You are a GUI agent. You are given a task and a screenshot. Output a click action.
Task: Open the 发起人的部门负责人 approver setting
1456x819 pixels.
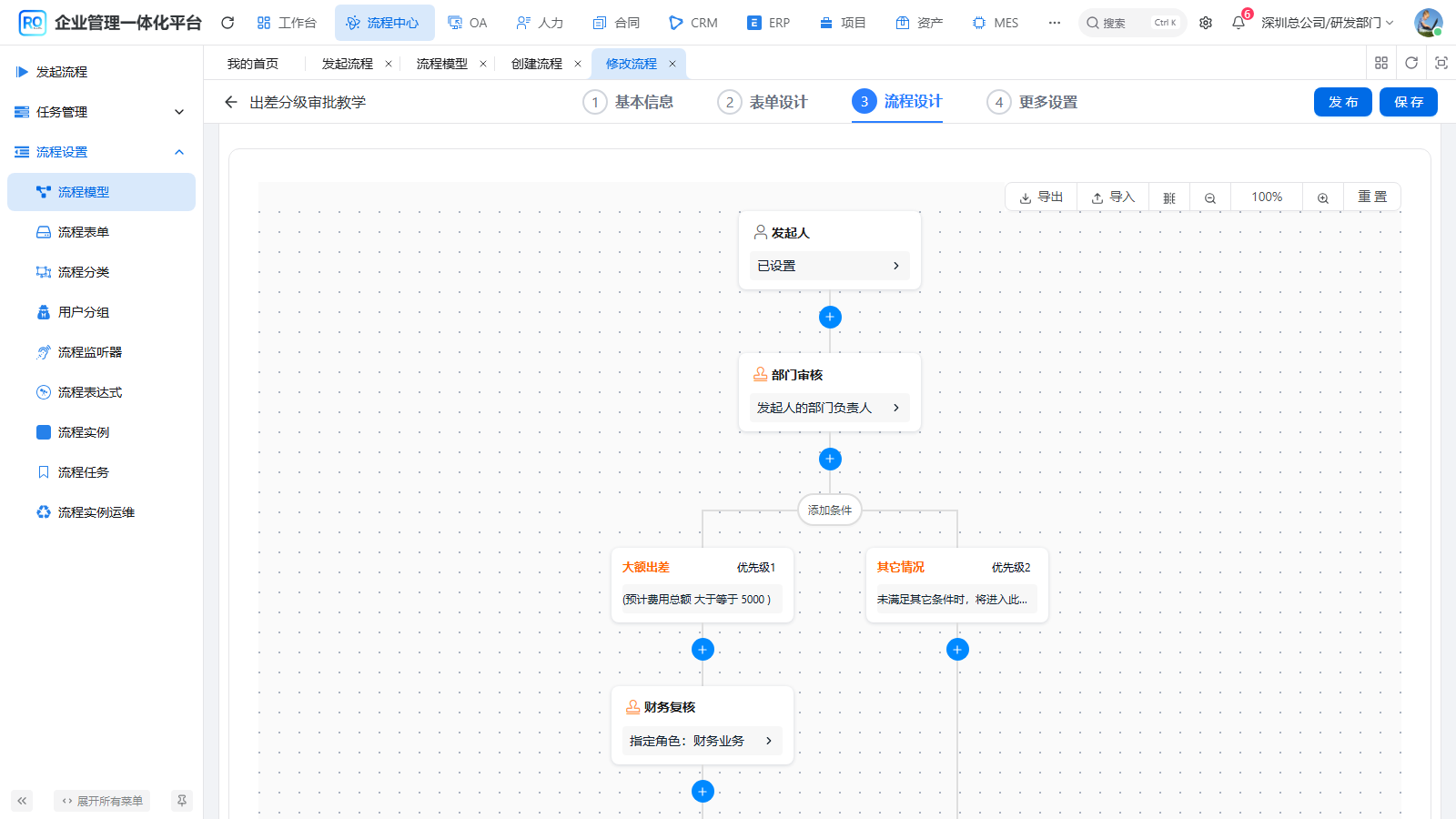click(830, 408)
